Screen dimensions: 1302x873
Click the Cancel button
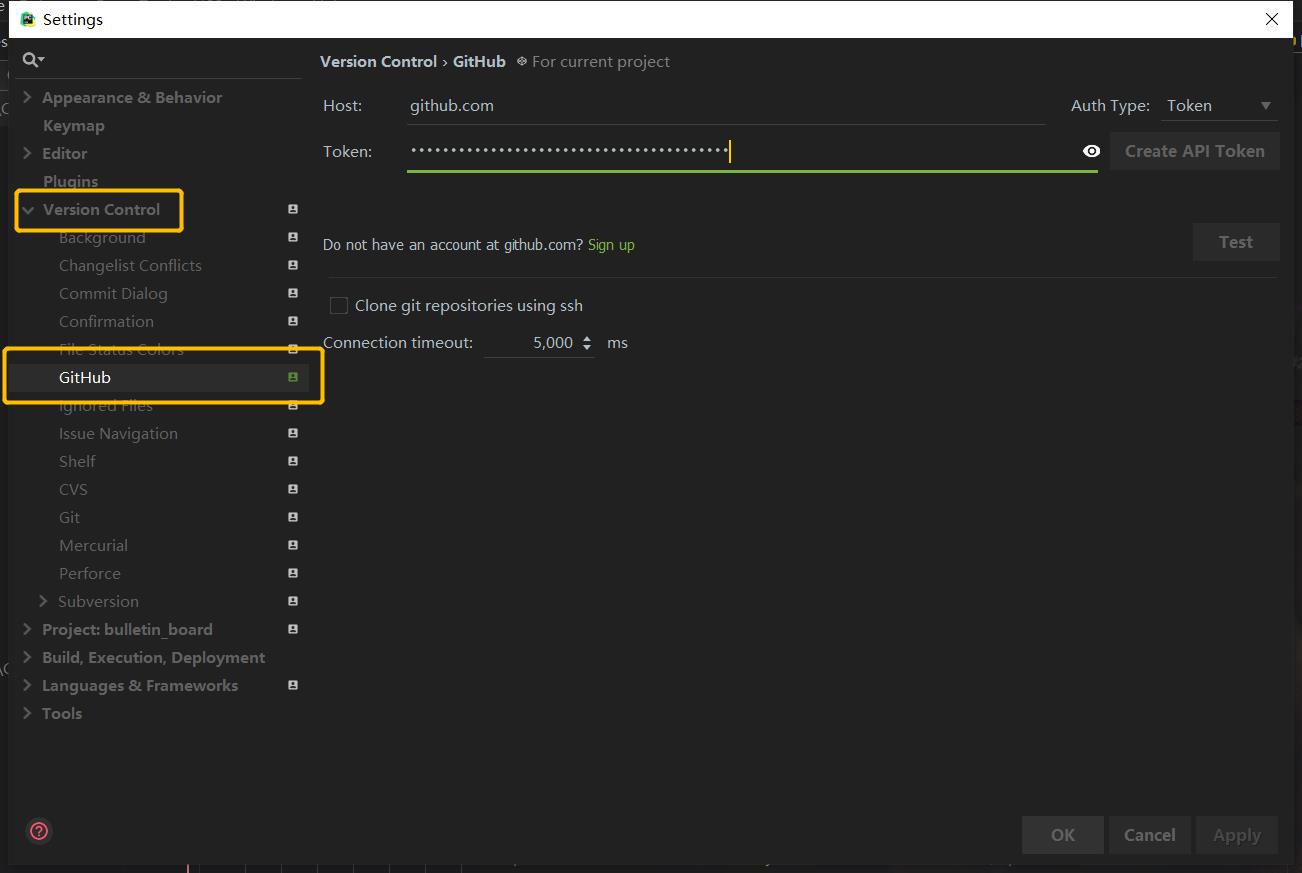pos(1149,835)
